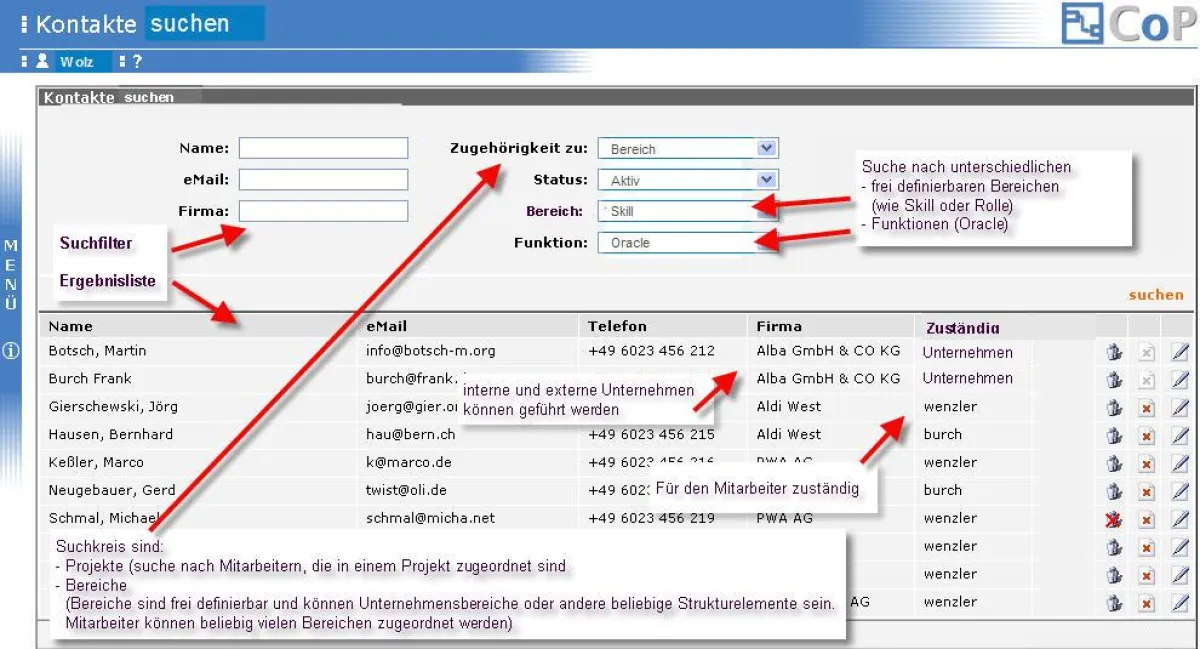Select the Kontakte suchen panel tab
This screenshot has height=649, width=1200.
point(109,98)
